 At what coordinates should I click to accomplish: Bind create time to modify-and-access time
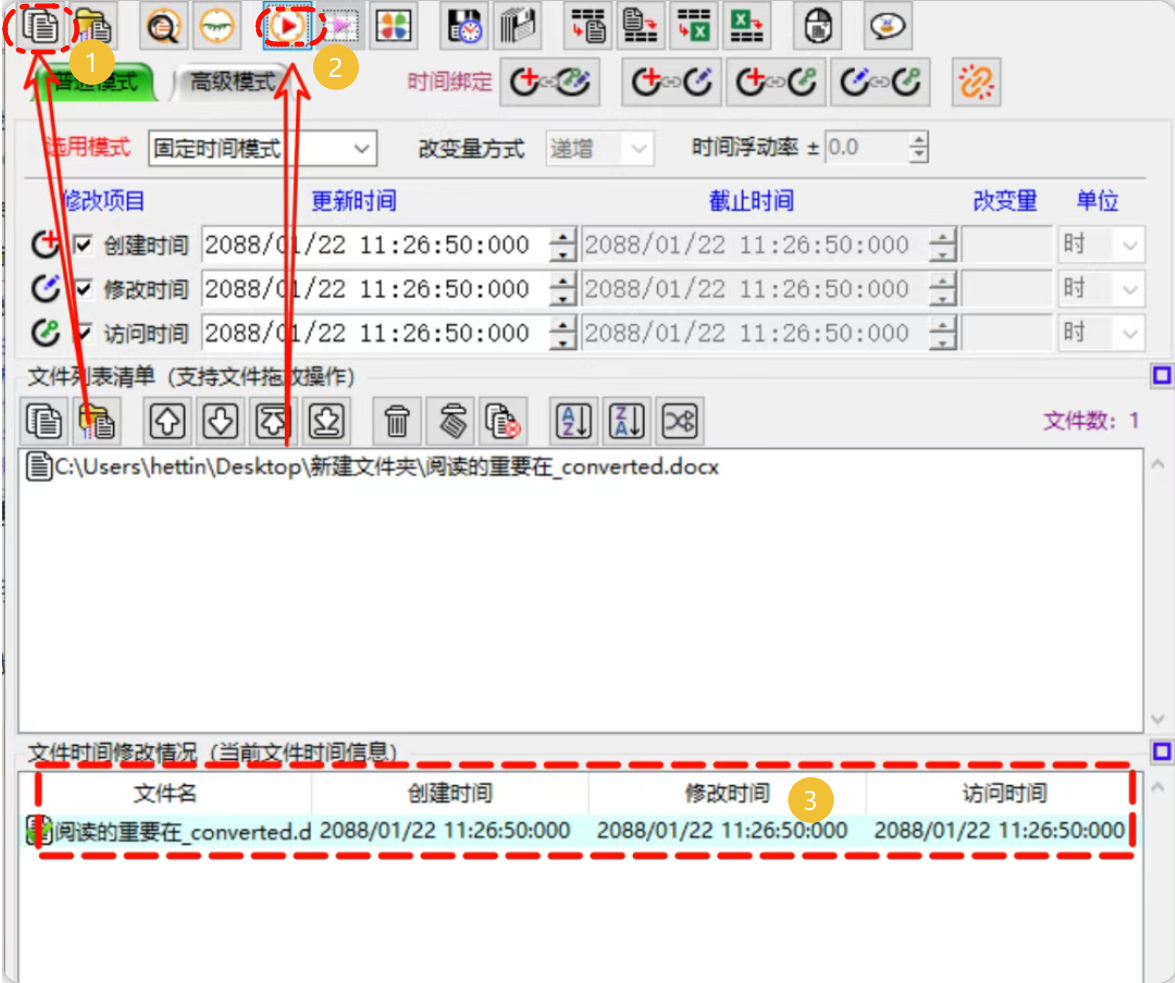click(550, 82)
